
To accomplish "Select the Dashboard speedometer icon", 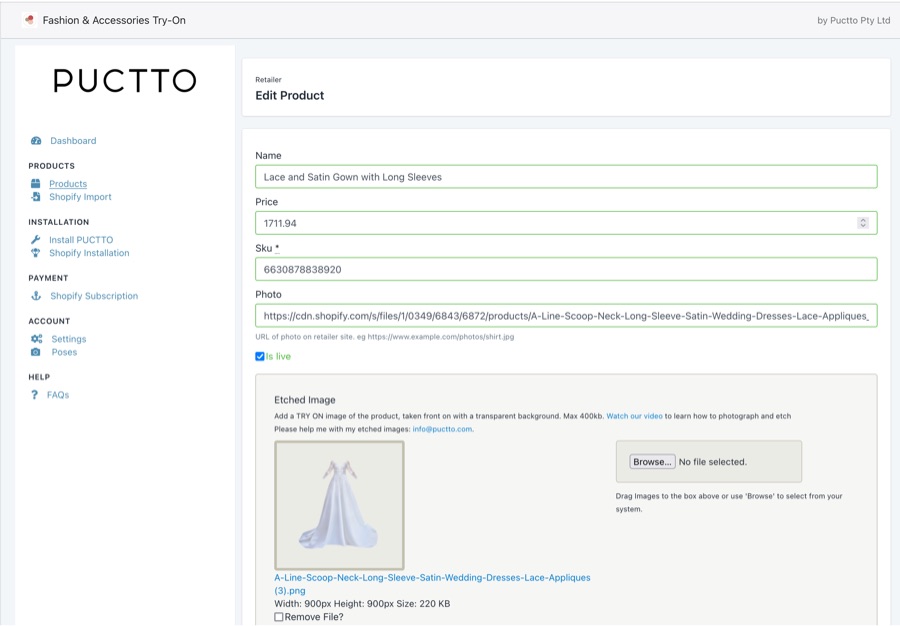I will point(36,140).
